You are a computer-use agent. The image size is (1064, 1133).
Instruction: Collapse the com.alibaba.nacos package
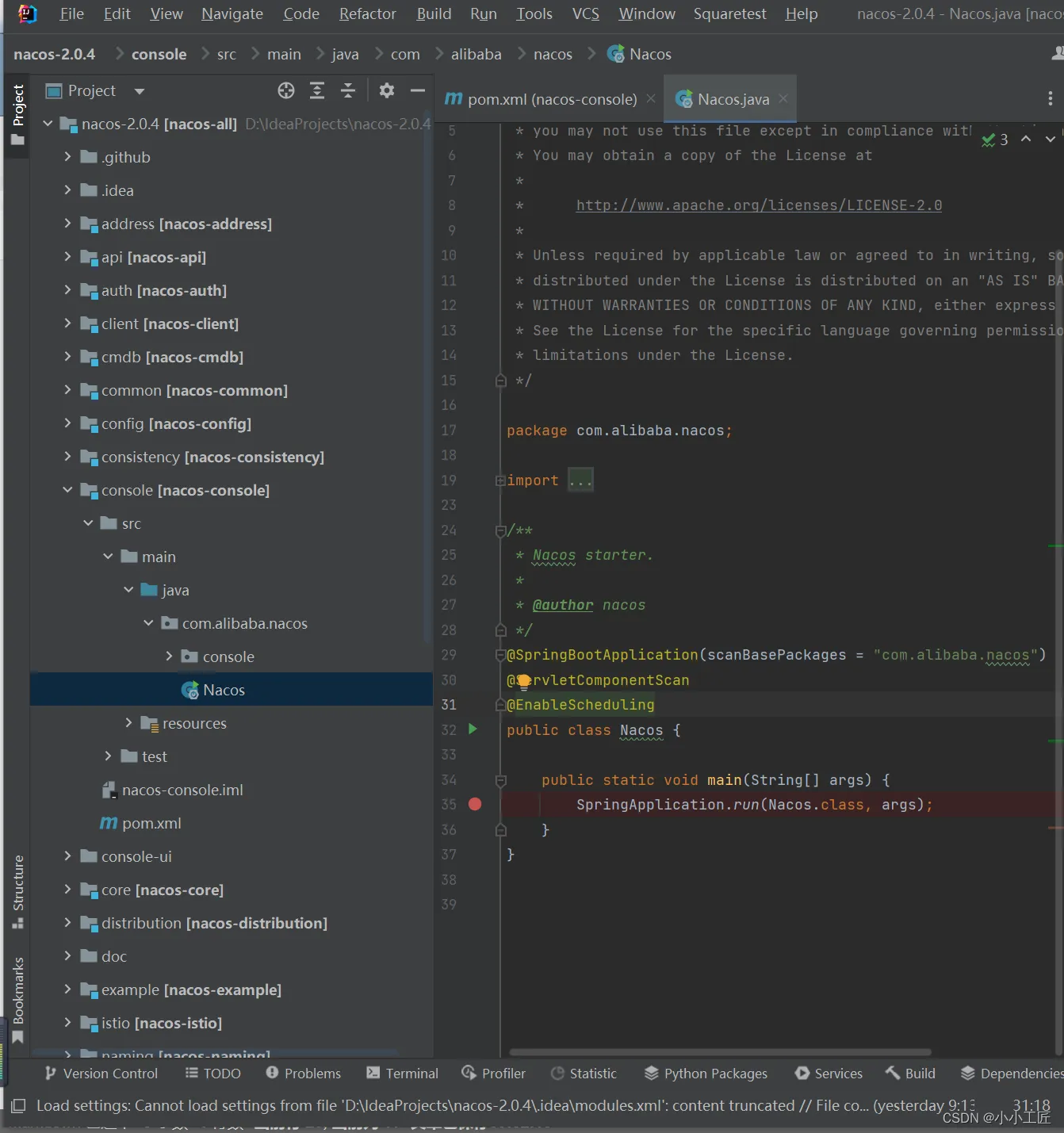[148, 623]
